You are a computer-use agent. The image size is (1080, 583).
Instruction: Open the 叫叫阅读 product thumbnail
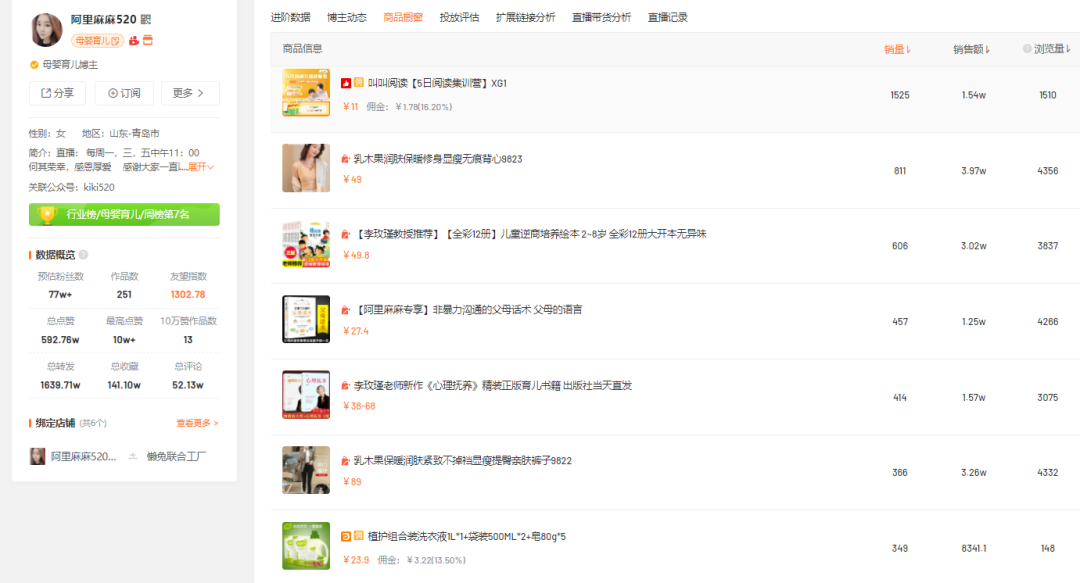306,92
